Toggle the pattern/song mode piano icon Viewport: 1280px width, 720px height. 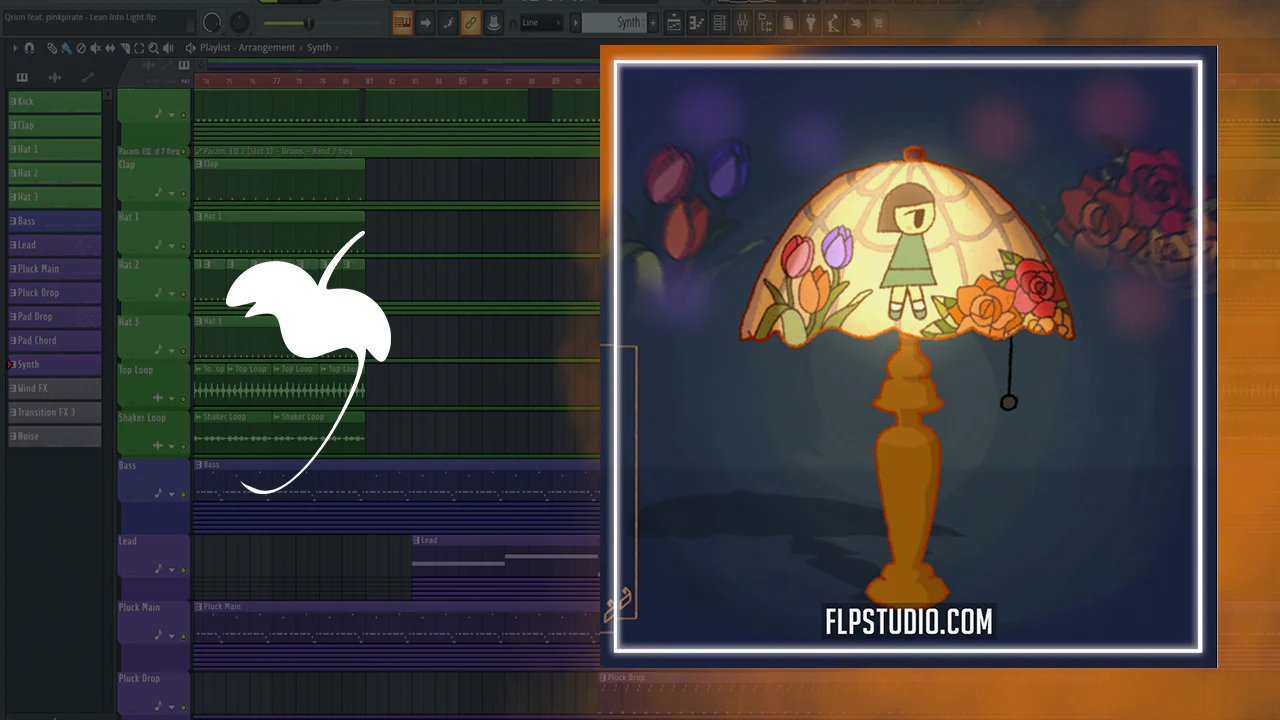(402, 23)
